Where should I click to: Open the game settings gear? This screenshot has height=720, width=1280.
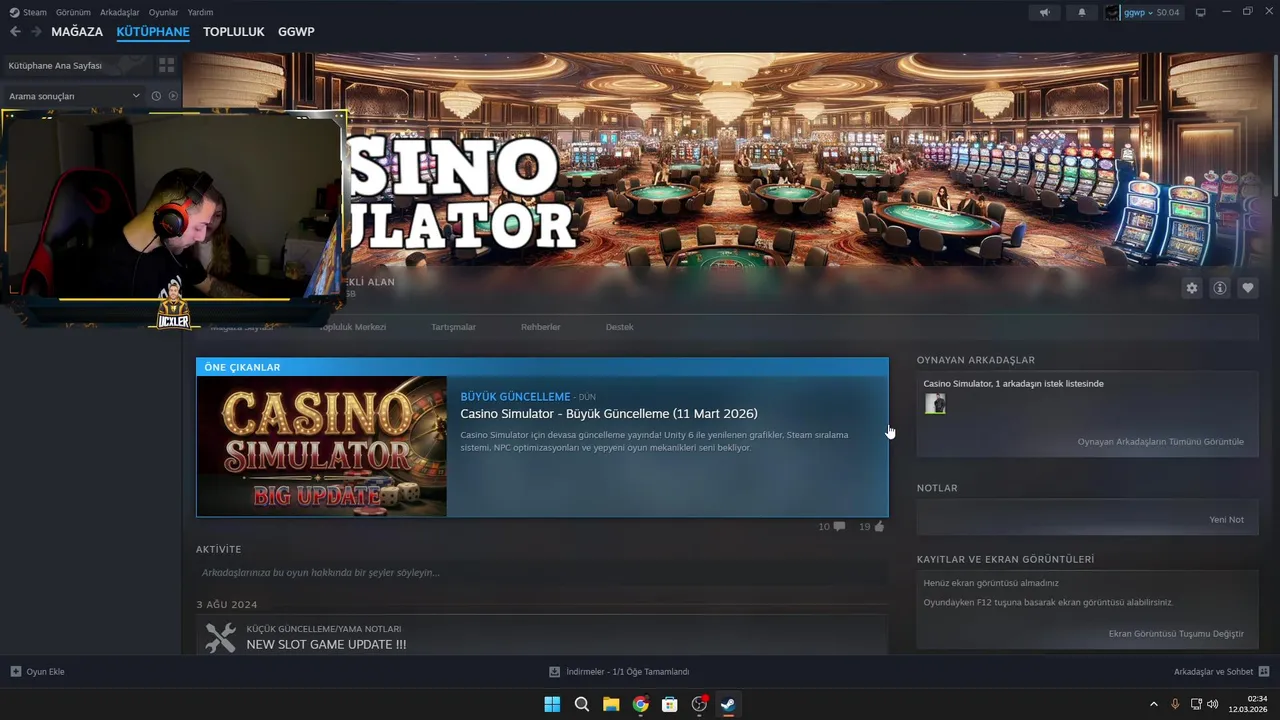(1191, 288)
